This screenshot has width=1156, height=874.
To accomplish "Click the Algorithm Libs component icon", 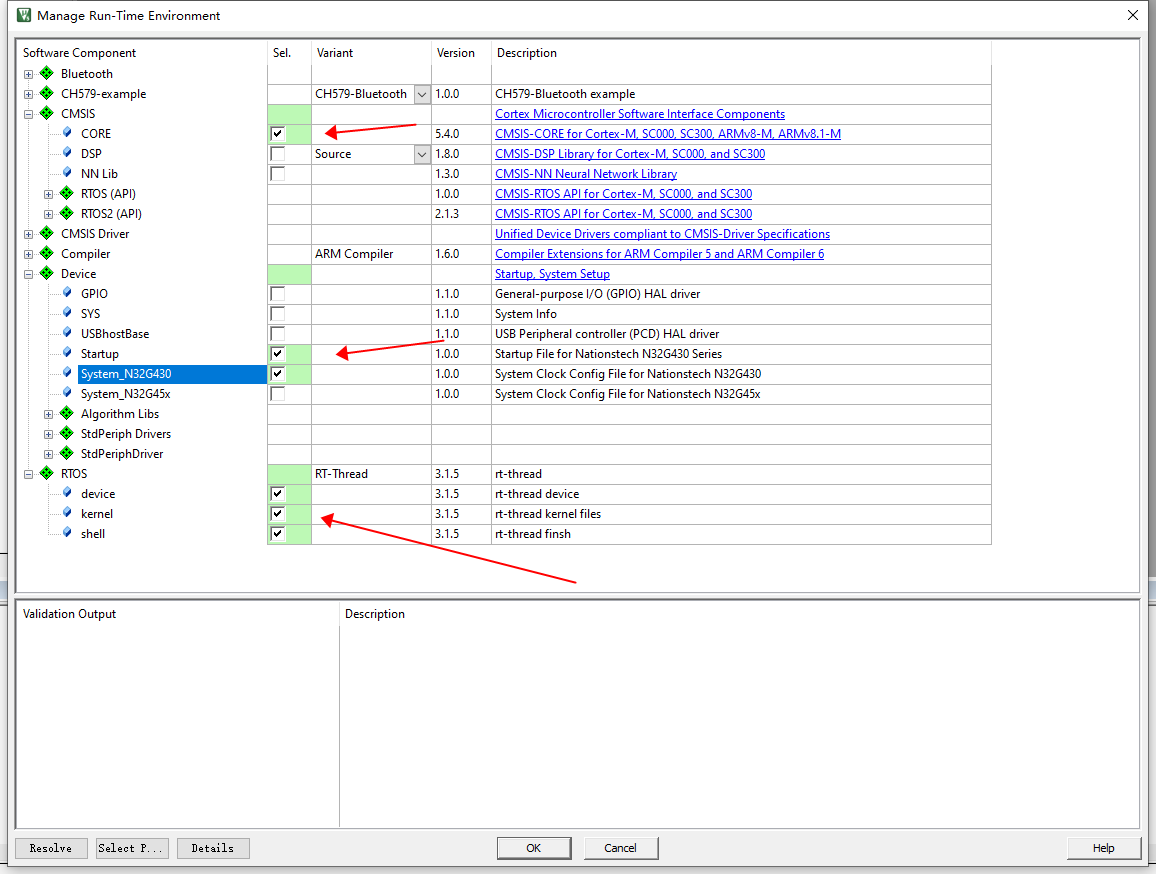I will point(67,414).
